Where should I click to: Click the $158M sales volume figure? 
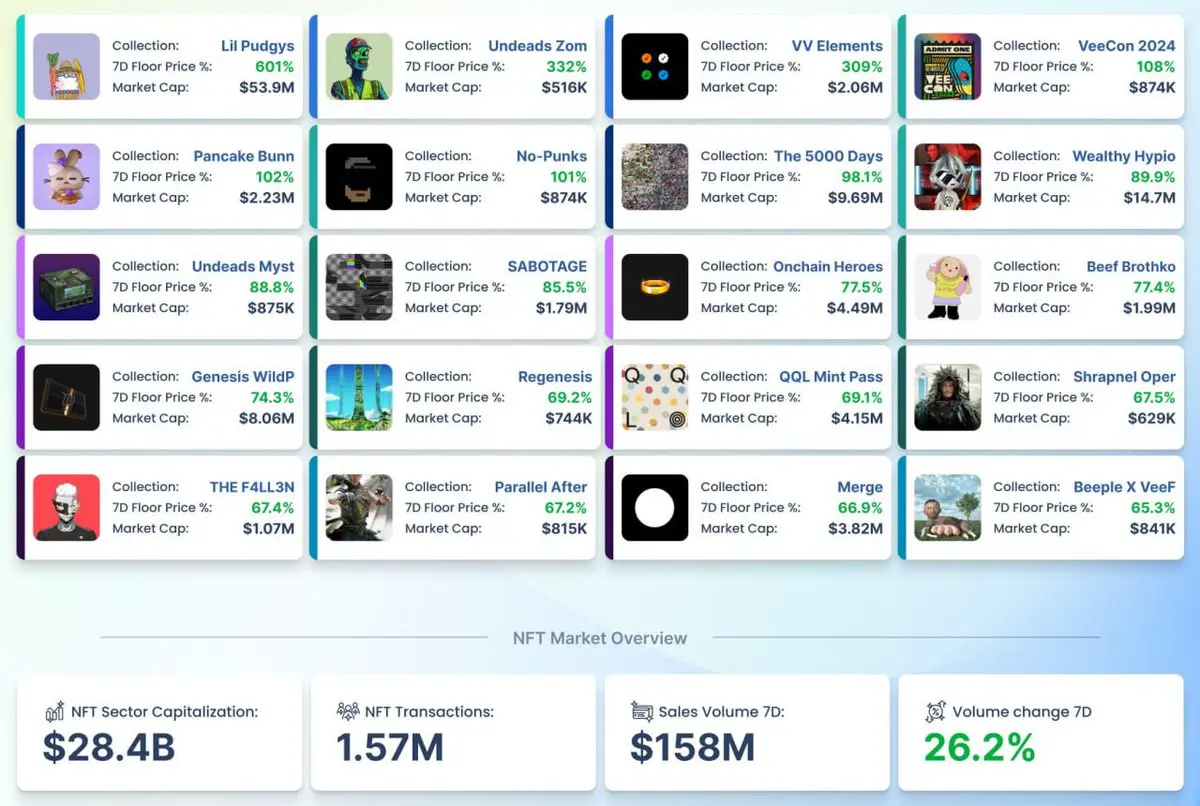[x=691, y=748]
